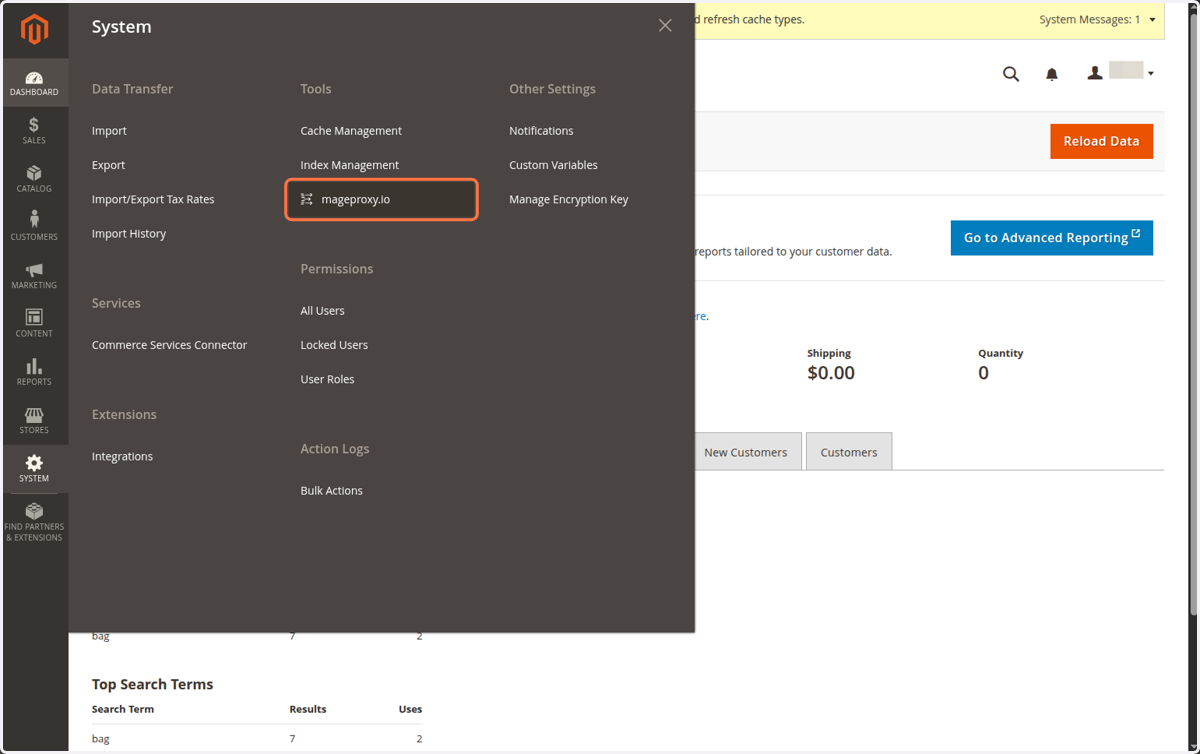Screen dimensions: 1200x754
Task: Open Find Partners & Extensions
Action: point(34,523)
